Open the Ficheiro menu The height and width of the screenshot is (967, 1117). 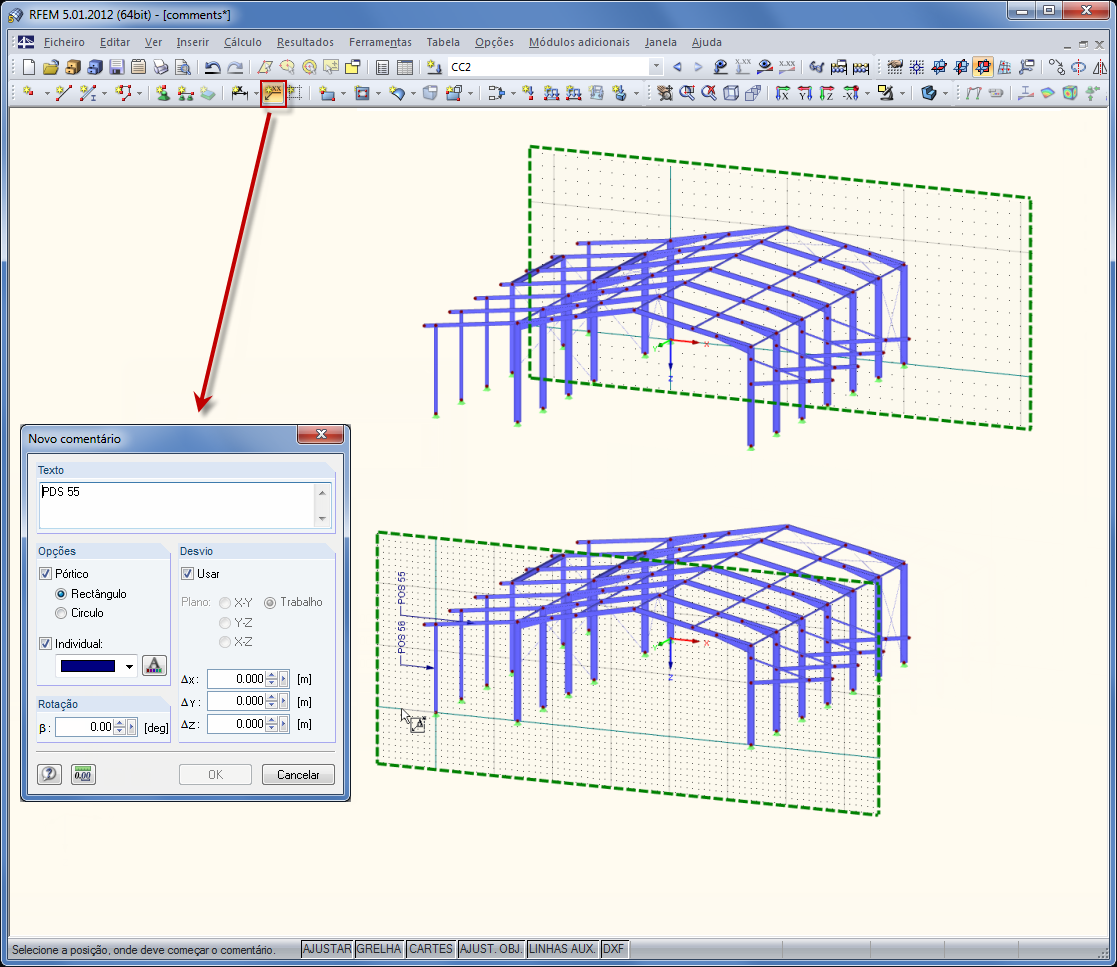point(64,42)
